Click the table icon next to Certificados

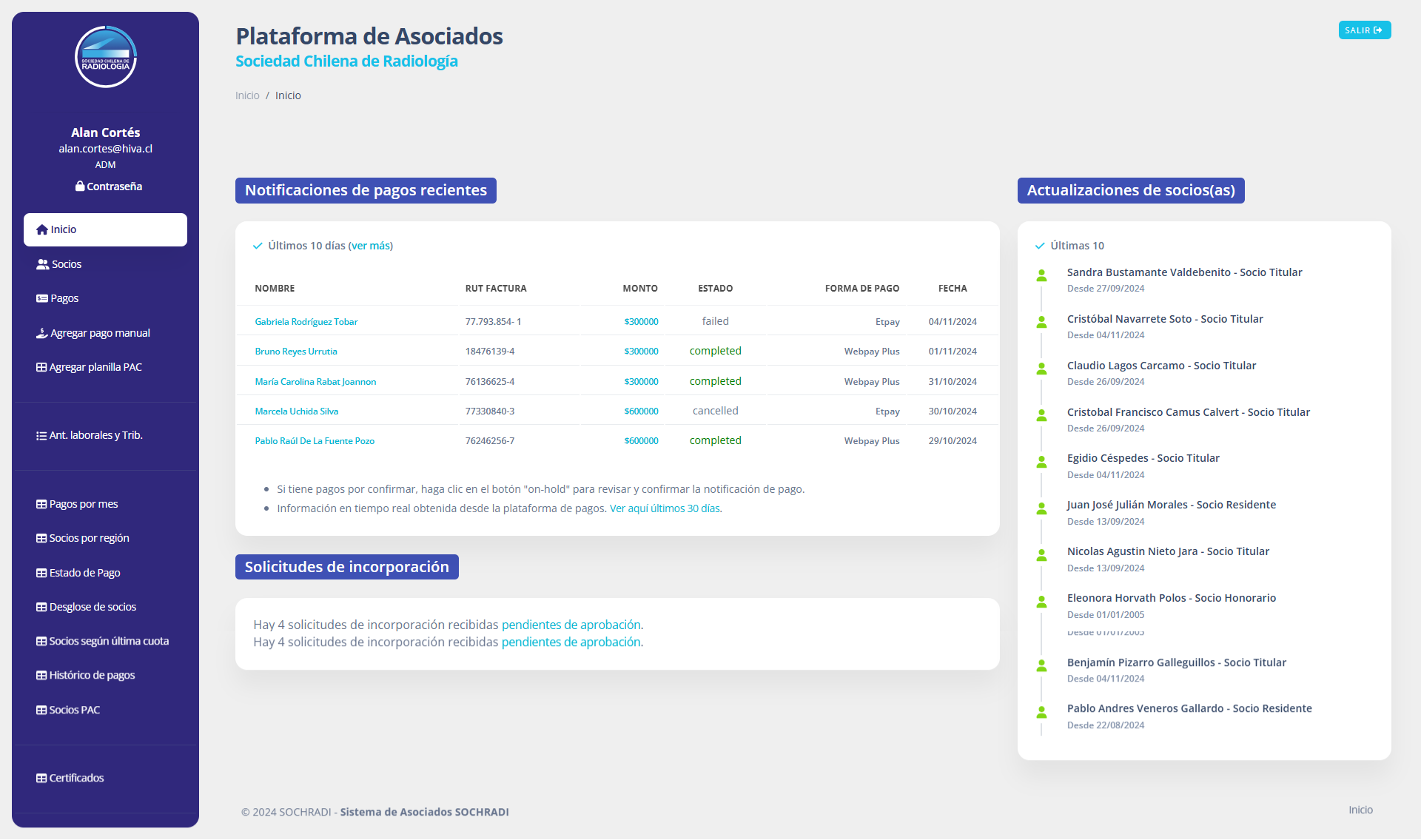41,779
